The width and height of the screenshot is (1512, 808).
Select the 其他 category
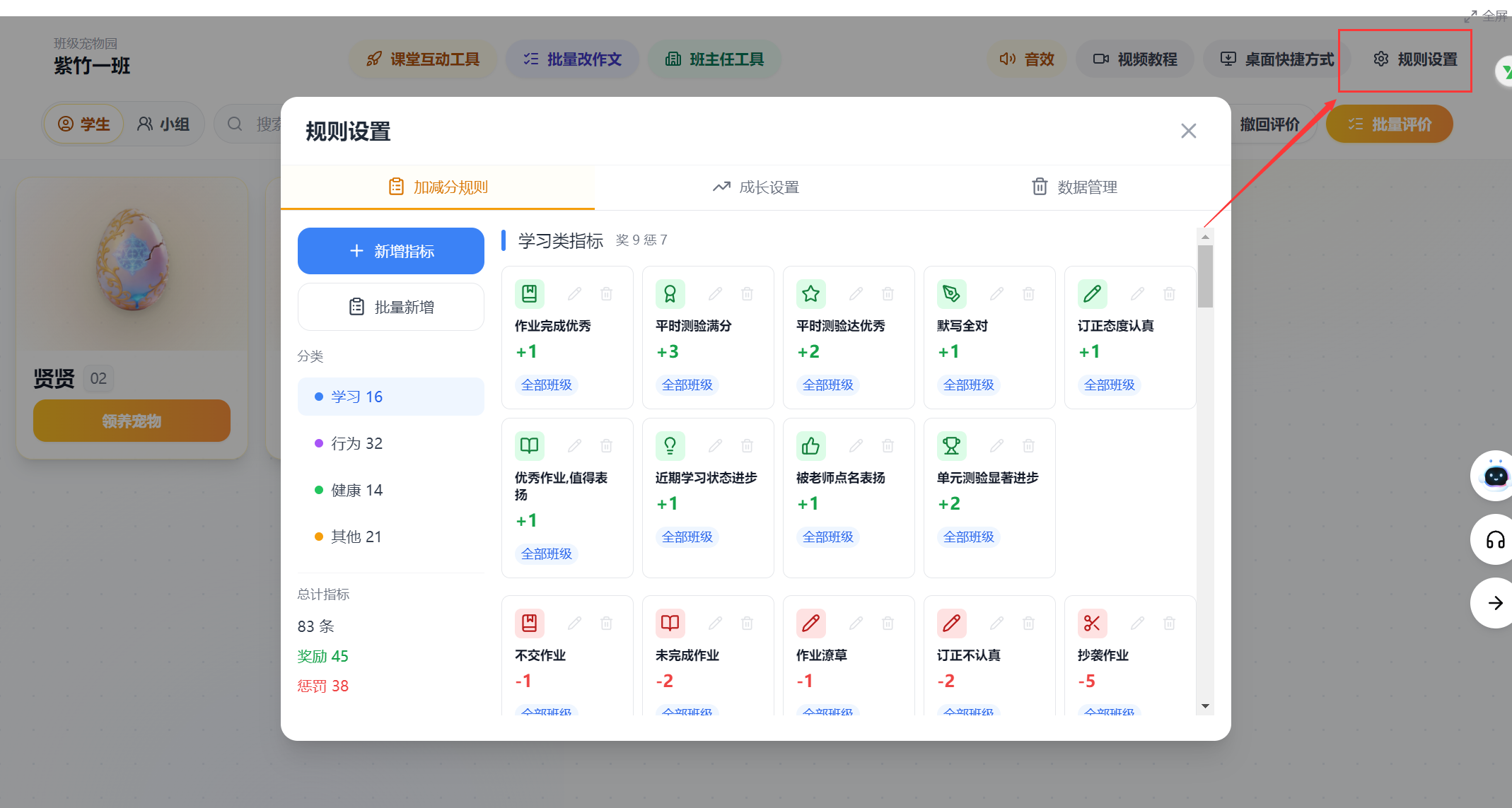tap(356, 536)
